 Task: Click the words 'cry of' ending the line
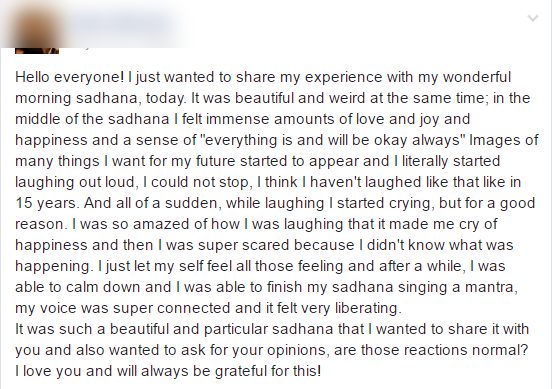pos(478,224)
